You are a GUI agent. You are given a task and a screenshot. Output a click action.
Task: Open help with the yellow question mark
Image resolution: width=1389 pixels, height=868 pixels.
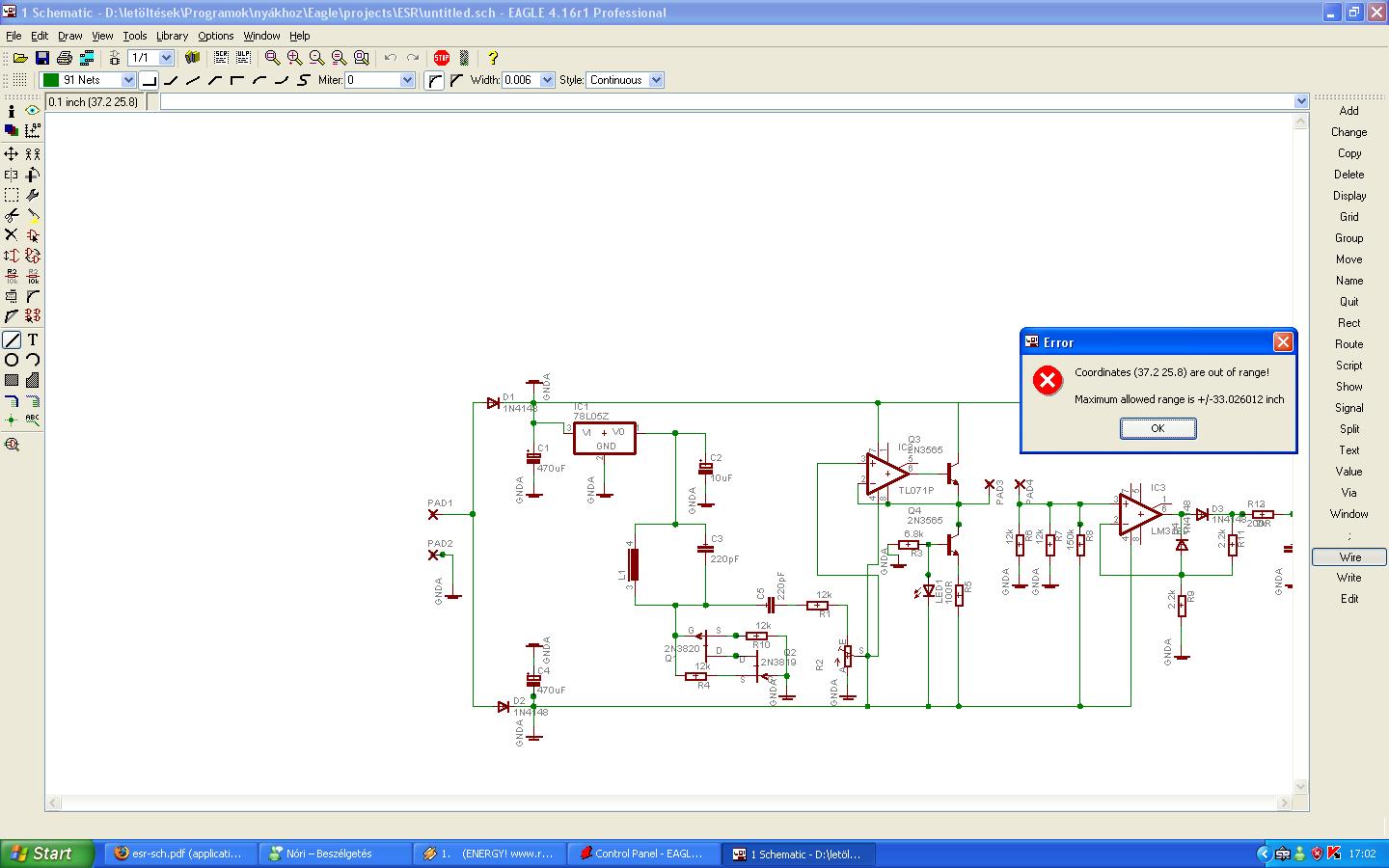click(x=493, y=58)
